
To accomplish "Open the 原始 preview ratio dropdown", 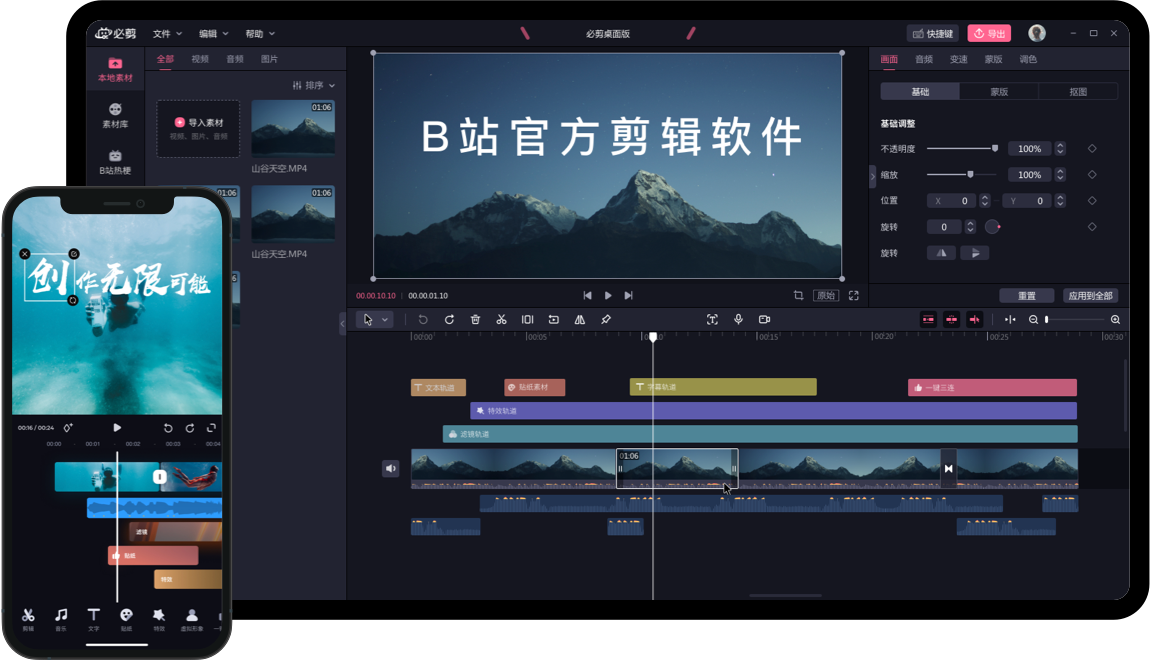I will [827, 295].
